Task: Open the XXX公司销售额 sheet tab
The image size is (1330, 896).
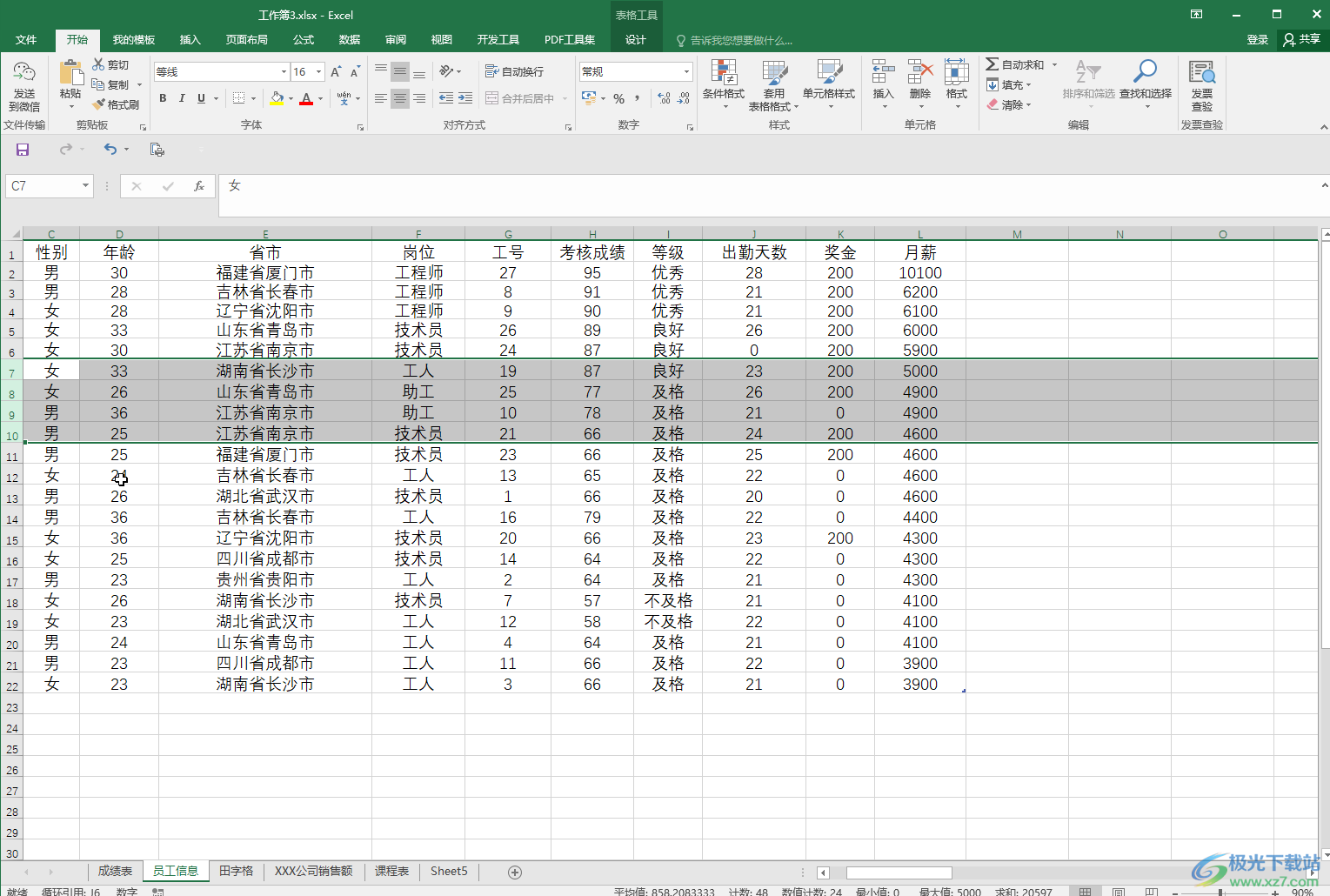Action: pos(314,871)
